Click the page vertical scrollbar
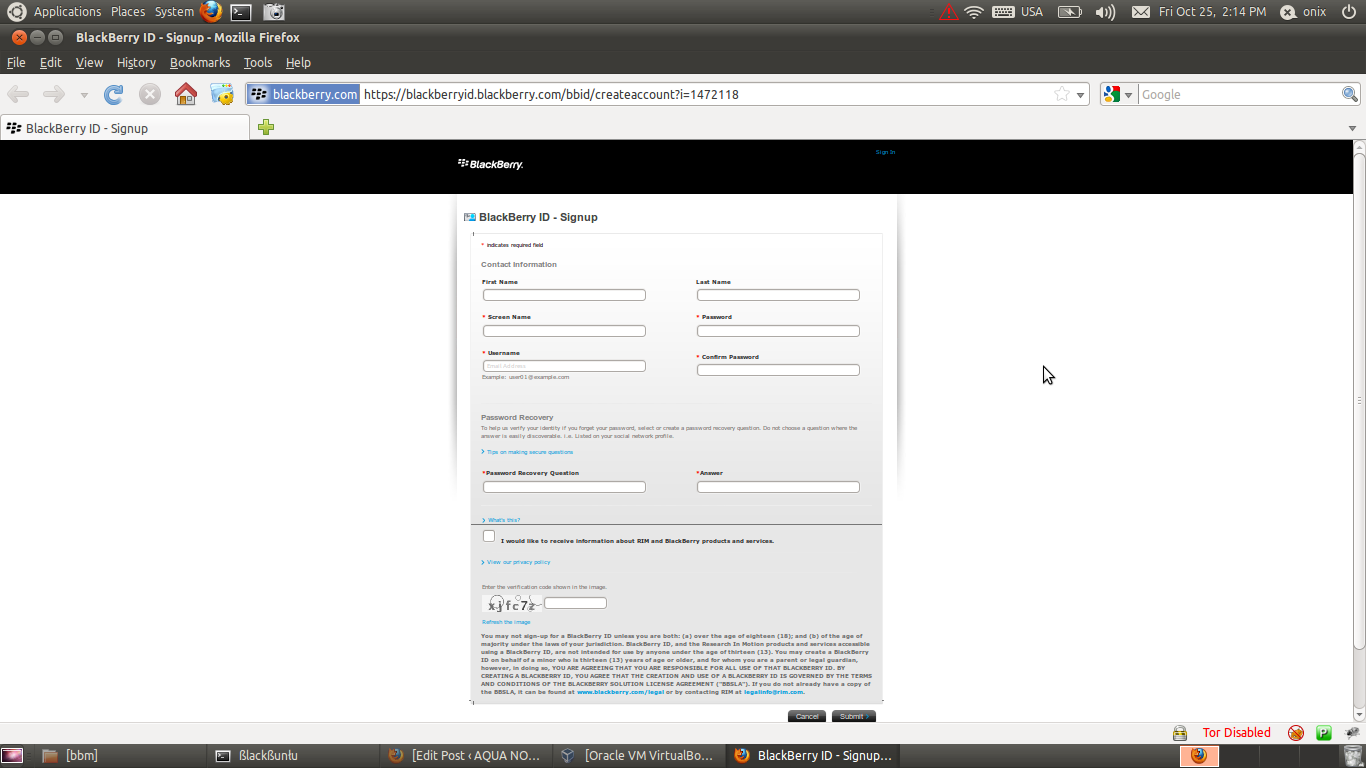 click(1359, 400)
